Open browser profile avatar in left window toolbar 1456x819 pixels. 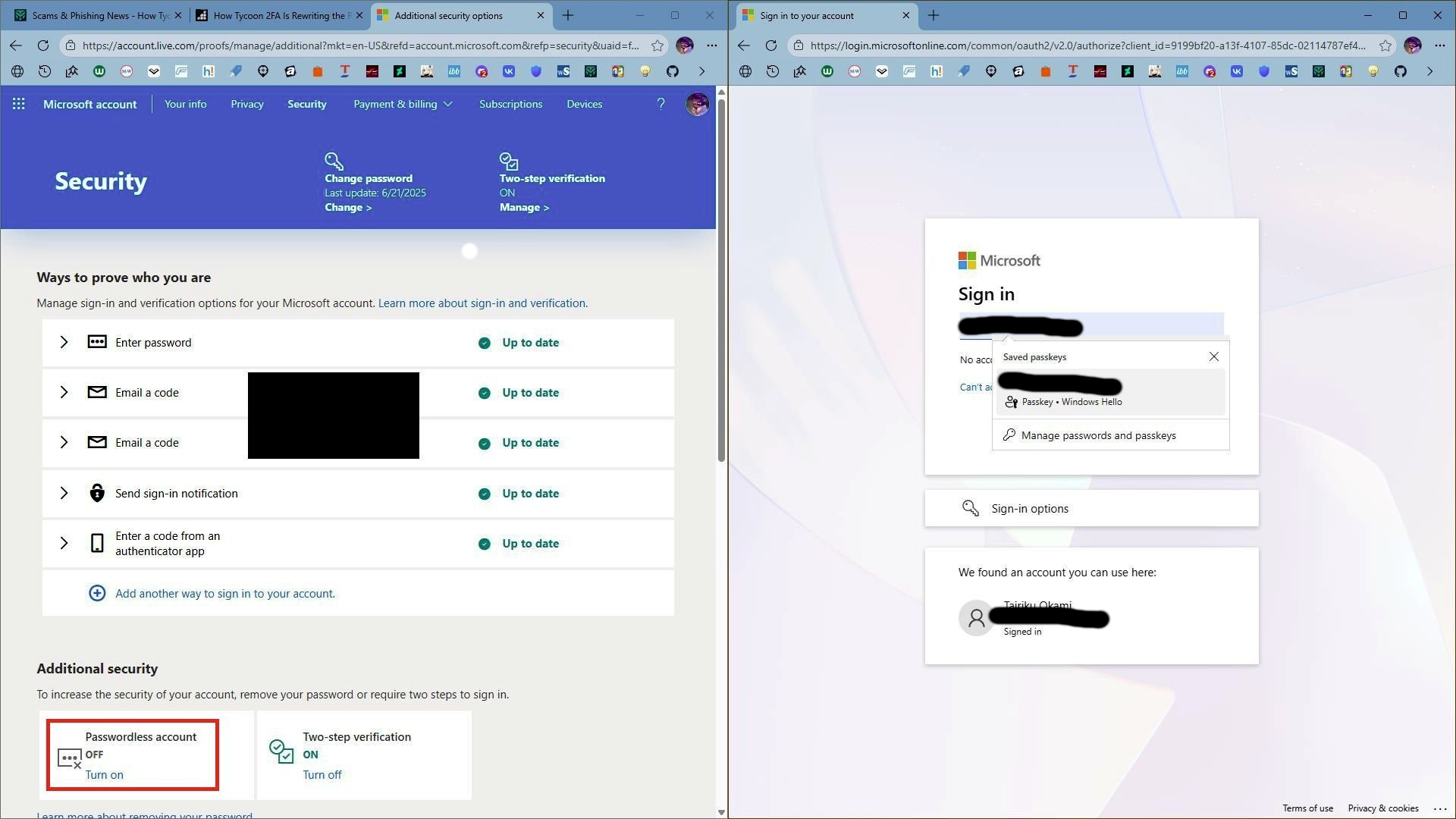(x=685, y=45)
